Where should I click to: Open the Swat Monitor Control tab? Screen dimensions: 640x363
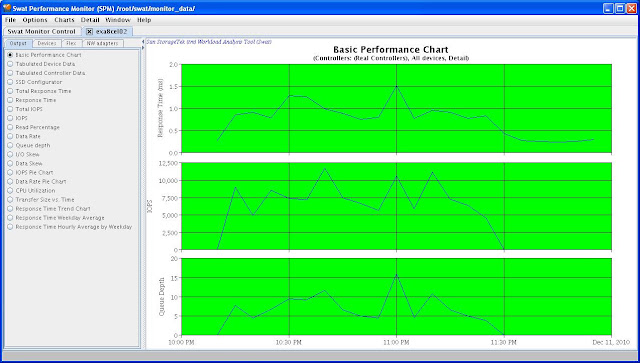coord(42,31)
